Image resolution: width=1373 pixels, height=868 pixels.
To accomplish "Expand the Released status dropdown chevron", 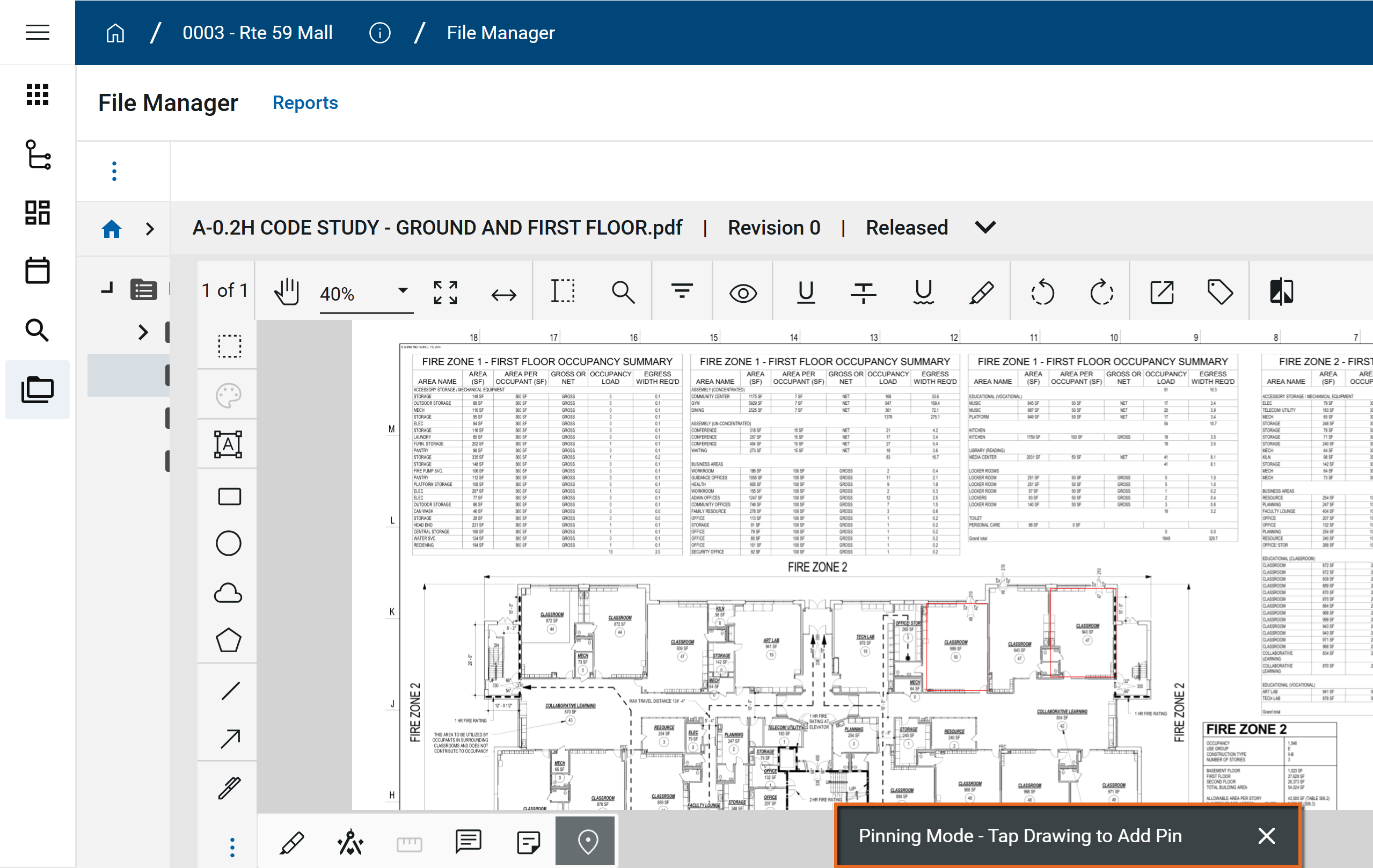I will click(x=985, y=228).
